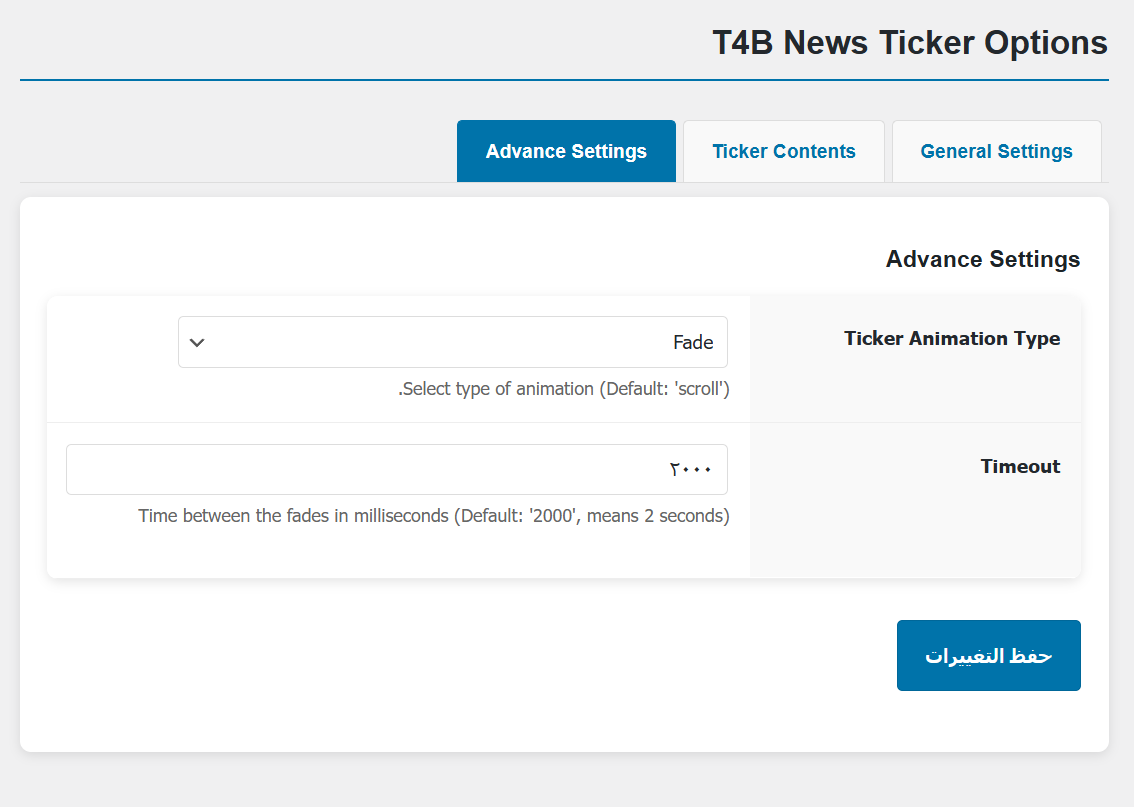Viewport: 1134px width, 807px height.
Task: Switch to the Ticker Contents tab
Action: tap(784, 152)
